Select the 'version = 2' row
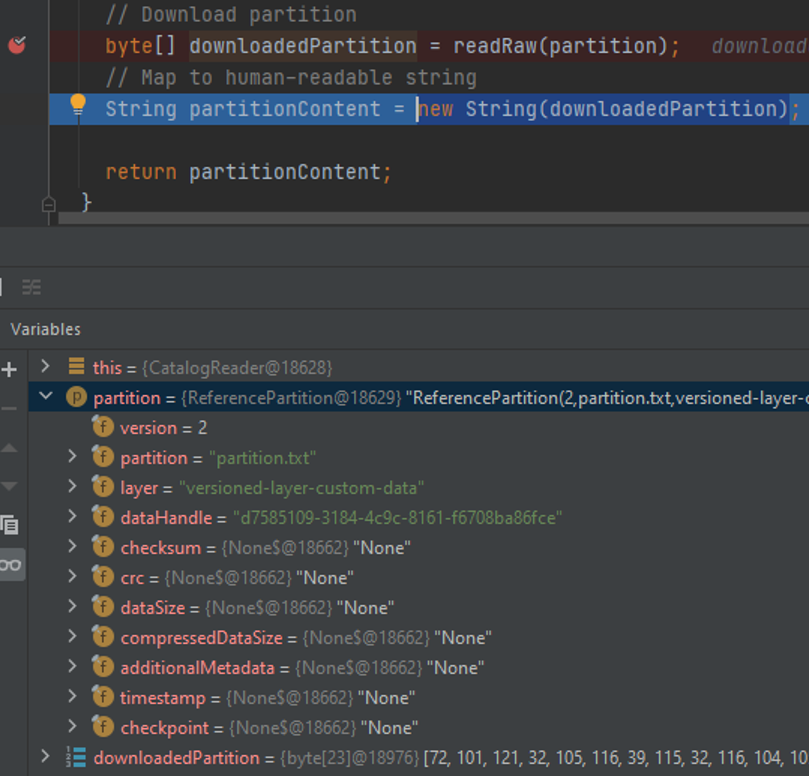The width and height of the screenshot is (809, 776). pos(418,427)
